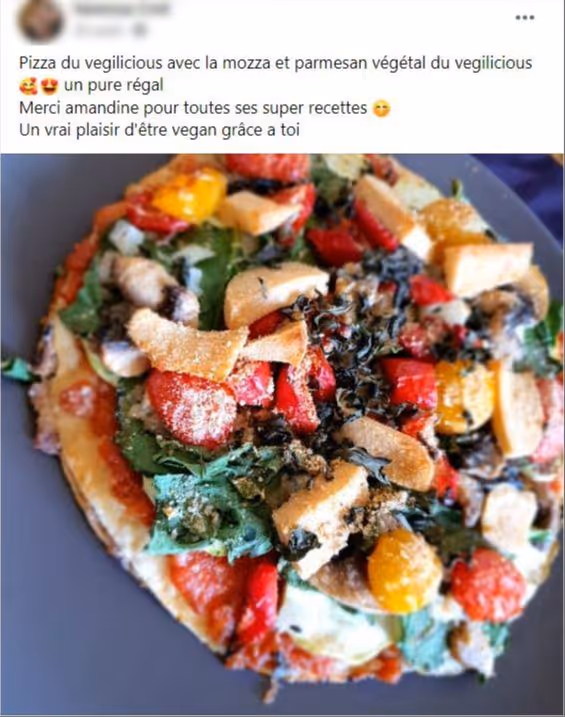Click the word 'Merci' starting third line

(x=40, y=108)
